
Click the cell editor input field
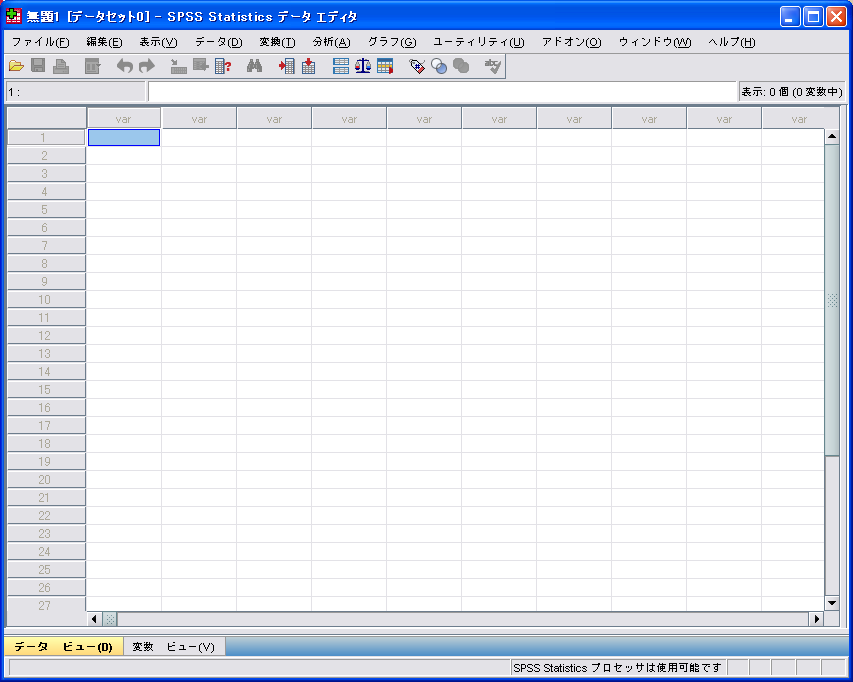click(x=441, y=92)
